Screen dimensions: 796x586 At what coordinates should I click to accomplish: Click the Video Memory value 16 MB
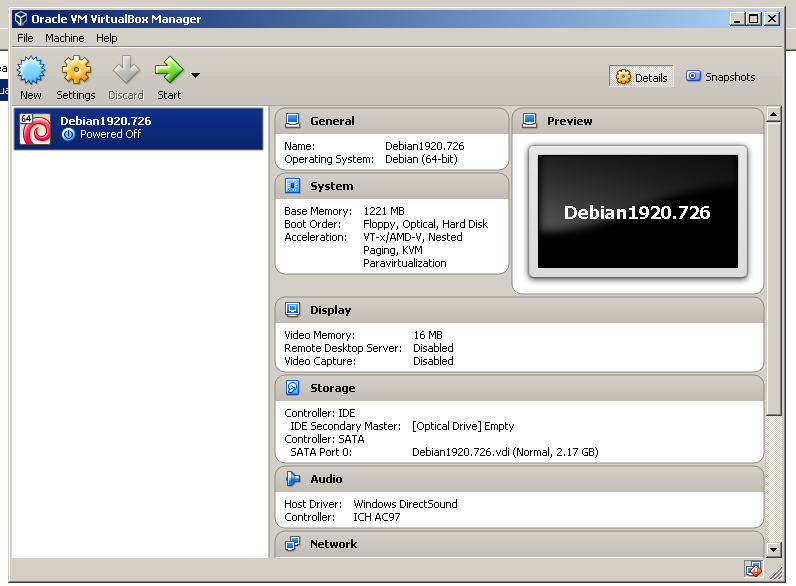(428, 335)
